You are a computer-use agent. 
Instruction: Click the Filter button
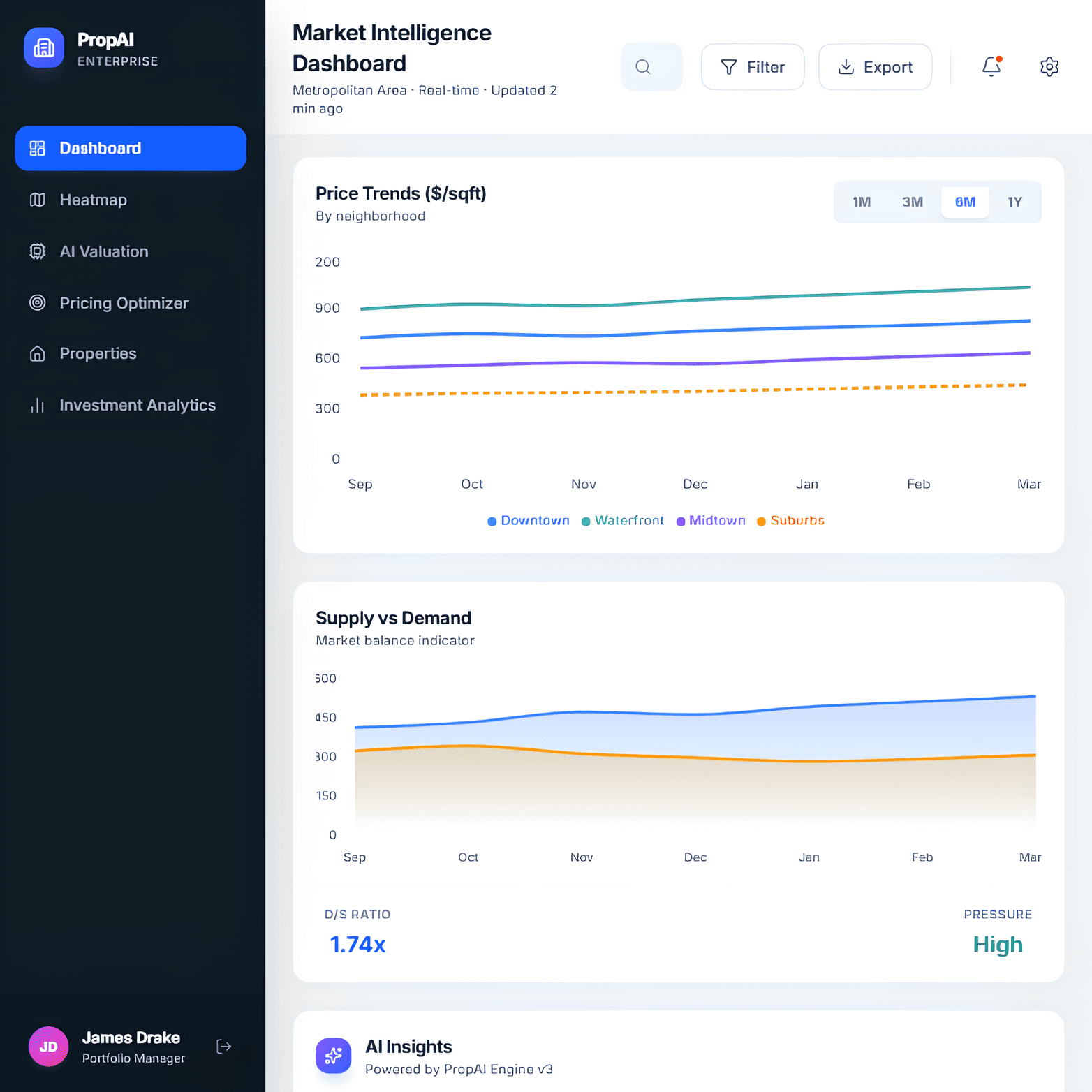click(752, 67)
